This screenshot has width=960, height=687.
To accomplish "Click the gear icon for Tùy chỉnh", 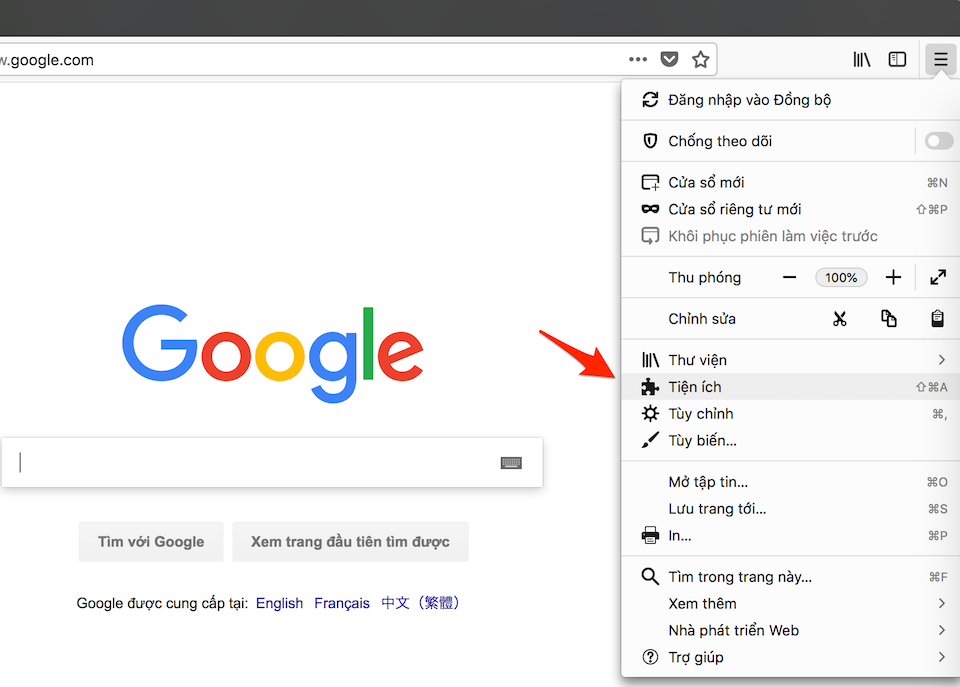I will click(650, 414).
